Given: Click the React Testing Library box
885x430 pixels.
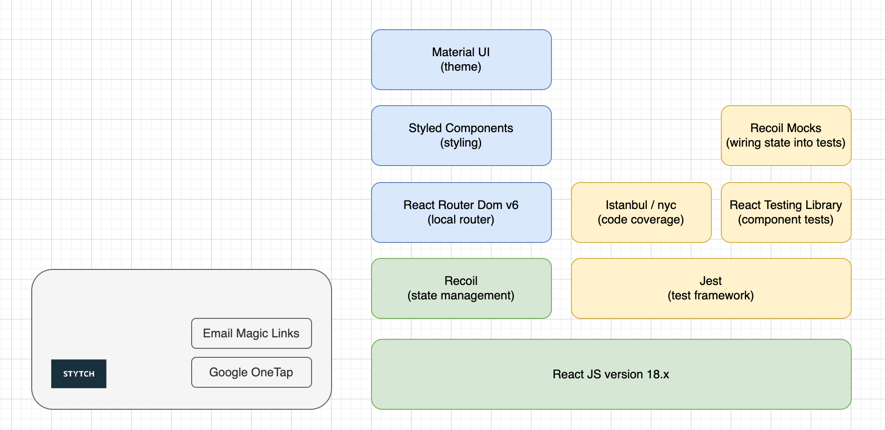Looking at the screenshot, I should pyautogui.click(x=786, y=212).
